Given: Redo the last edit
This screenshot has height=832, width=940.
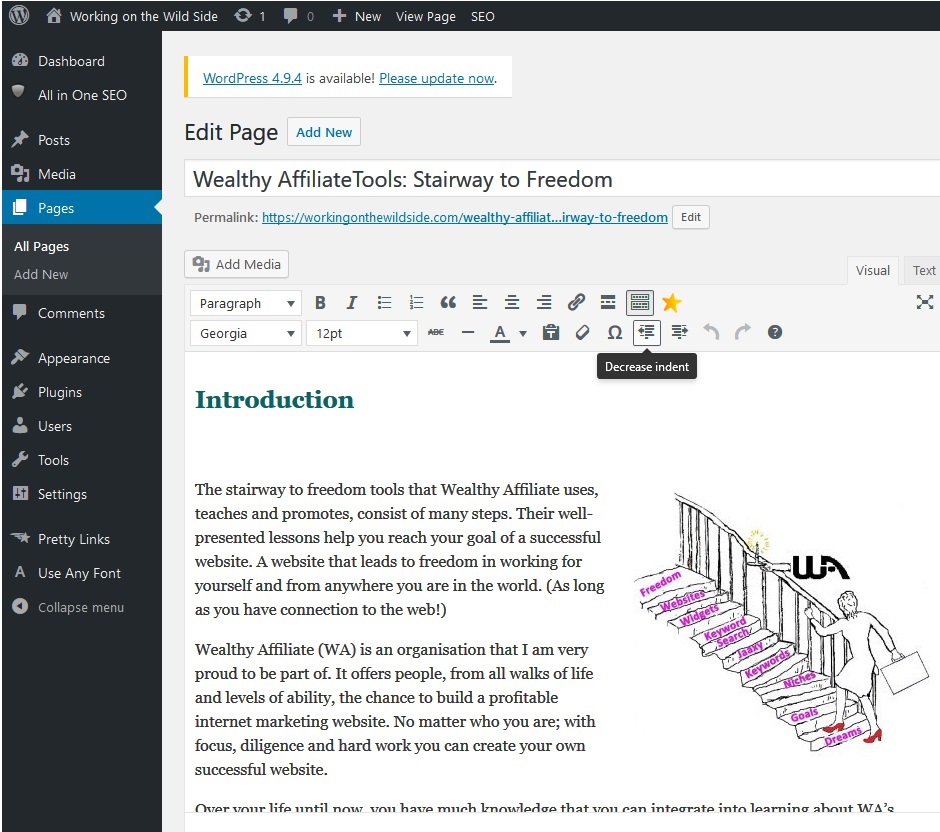Looking at the screenshot, I should [x=743, y=332].
